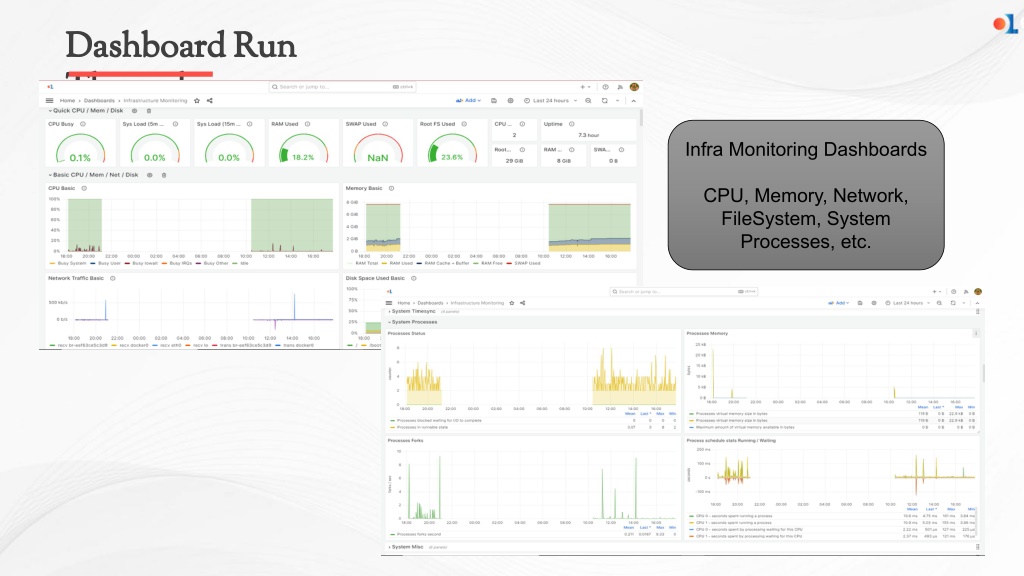1024x576 pixels.
Task: Open user avatar in lower window
Action: pos(978,292)
